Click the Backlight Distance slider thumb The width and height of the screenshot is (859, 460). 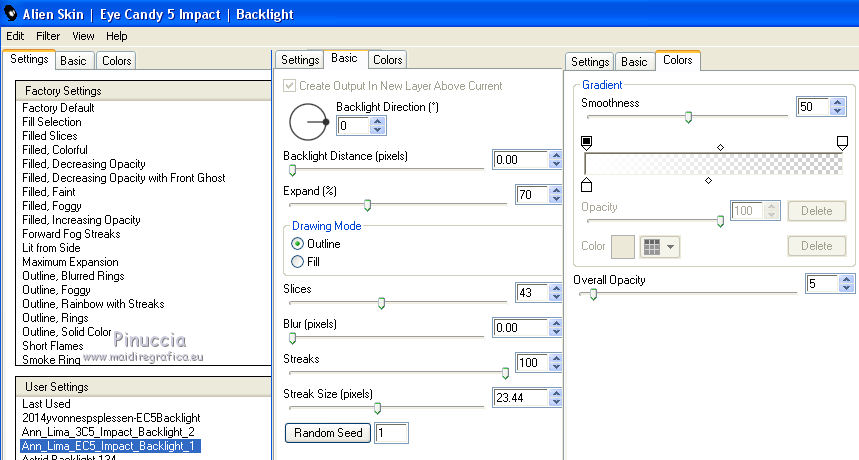(293, 170)
